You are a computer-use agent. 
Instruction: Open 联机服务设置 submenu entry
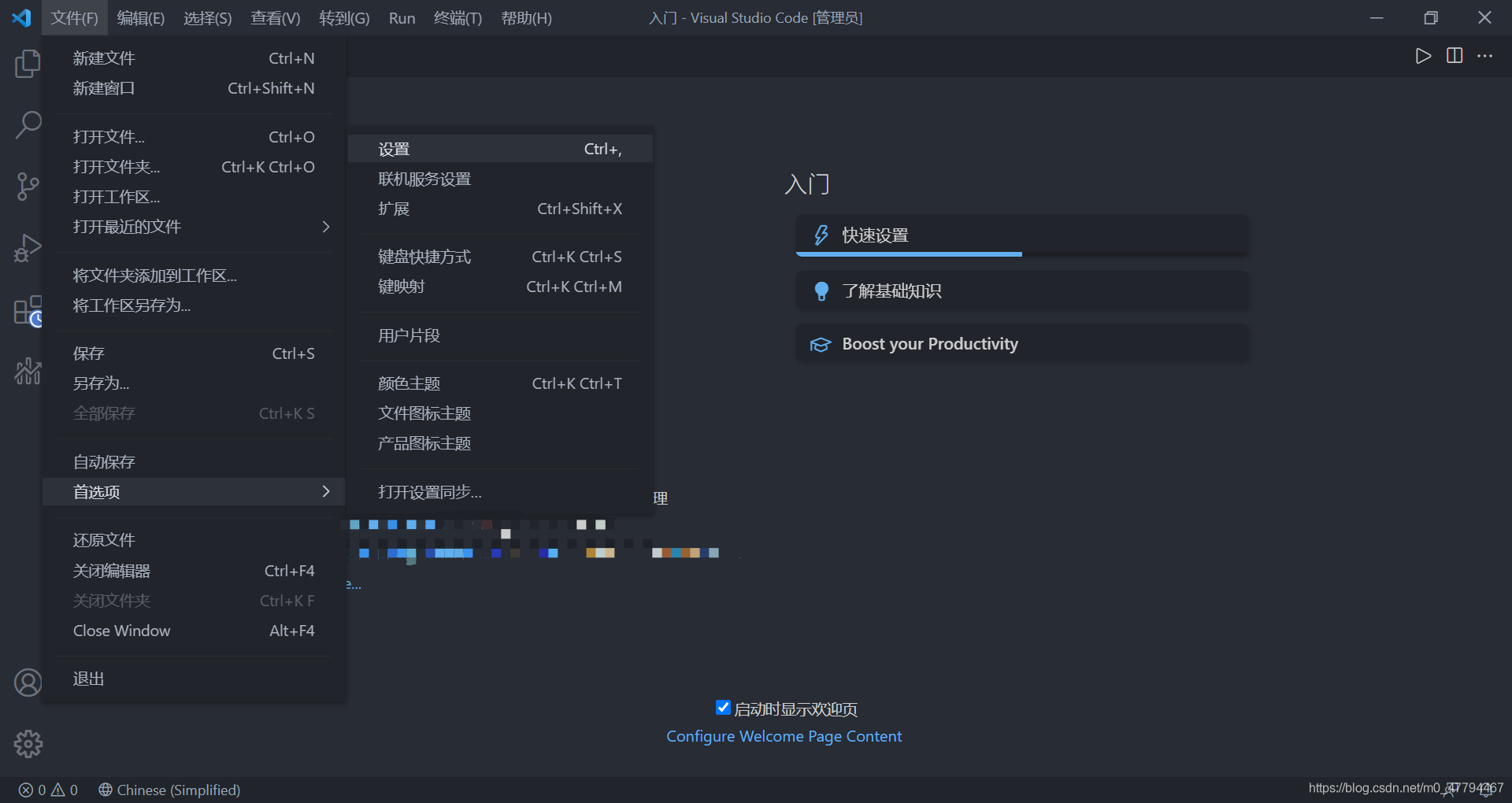[500, 179]
